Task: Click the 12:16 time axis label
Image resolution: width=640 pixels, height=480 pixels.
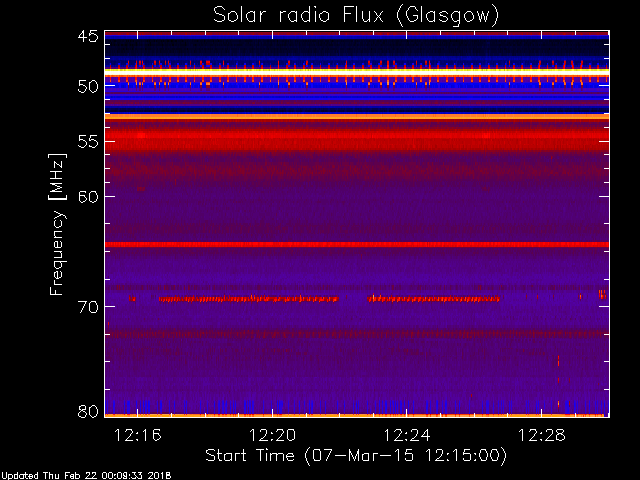Action: (x=138, y=435)
